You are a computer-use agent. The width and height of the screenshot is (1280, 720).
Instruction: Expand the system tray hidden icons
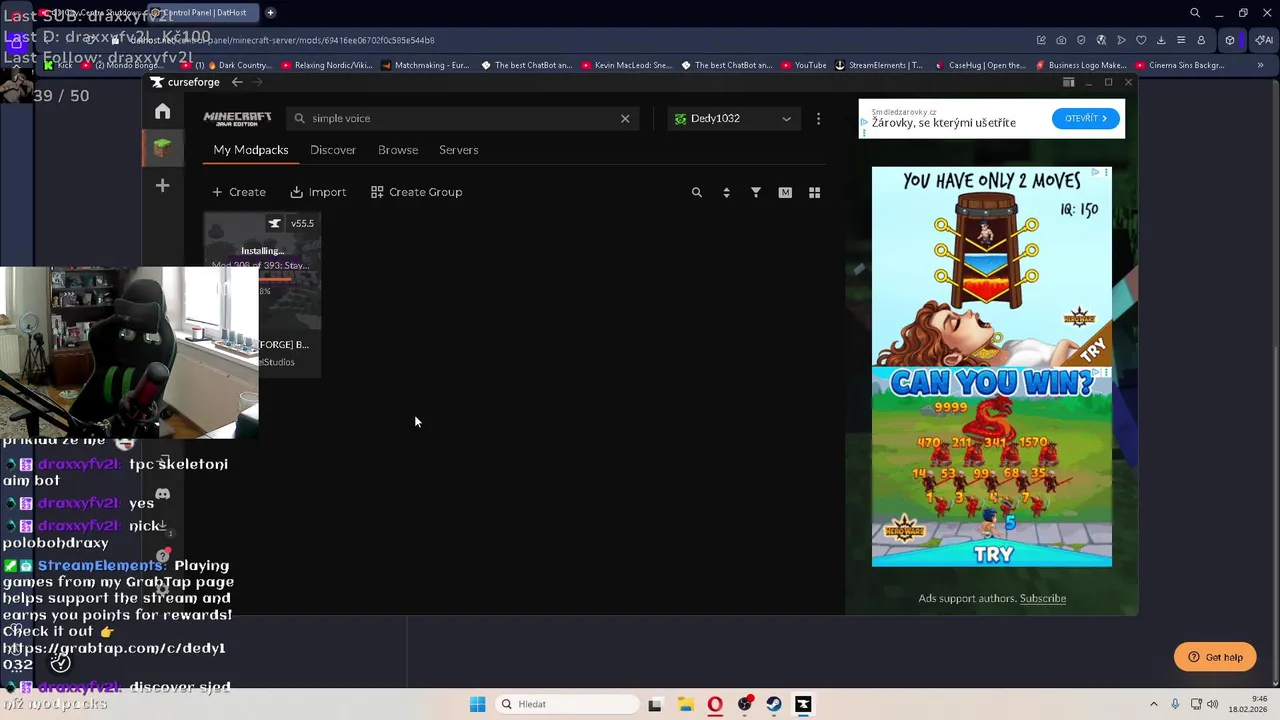[1153, 704]
